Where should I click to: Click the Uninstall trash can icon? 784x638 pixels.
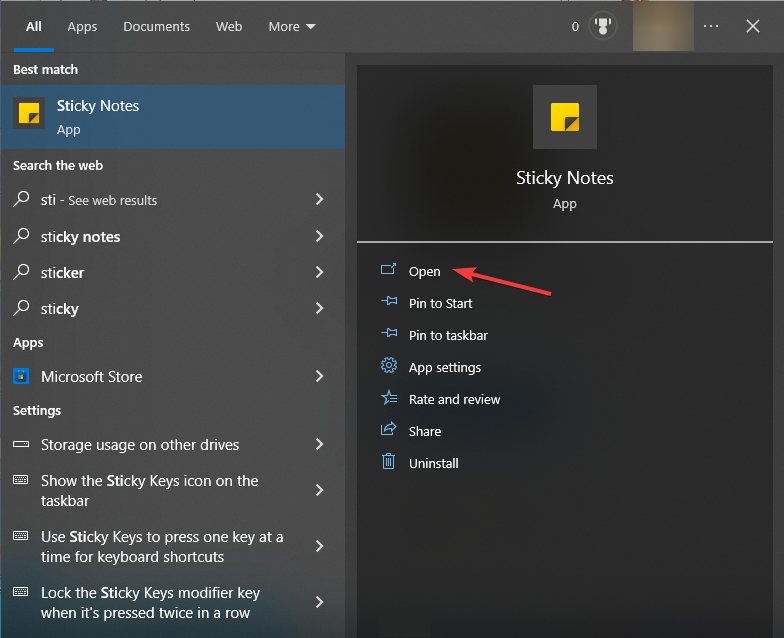click(388, 461)
